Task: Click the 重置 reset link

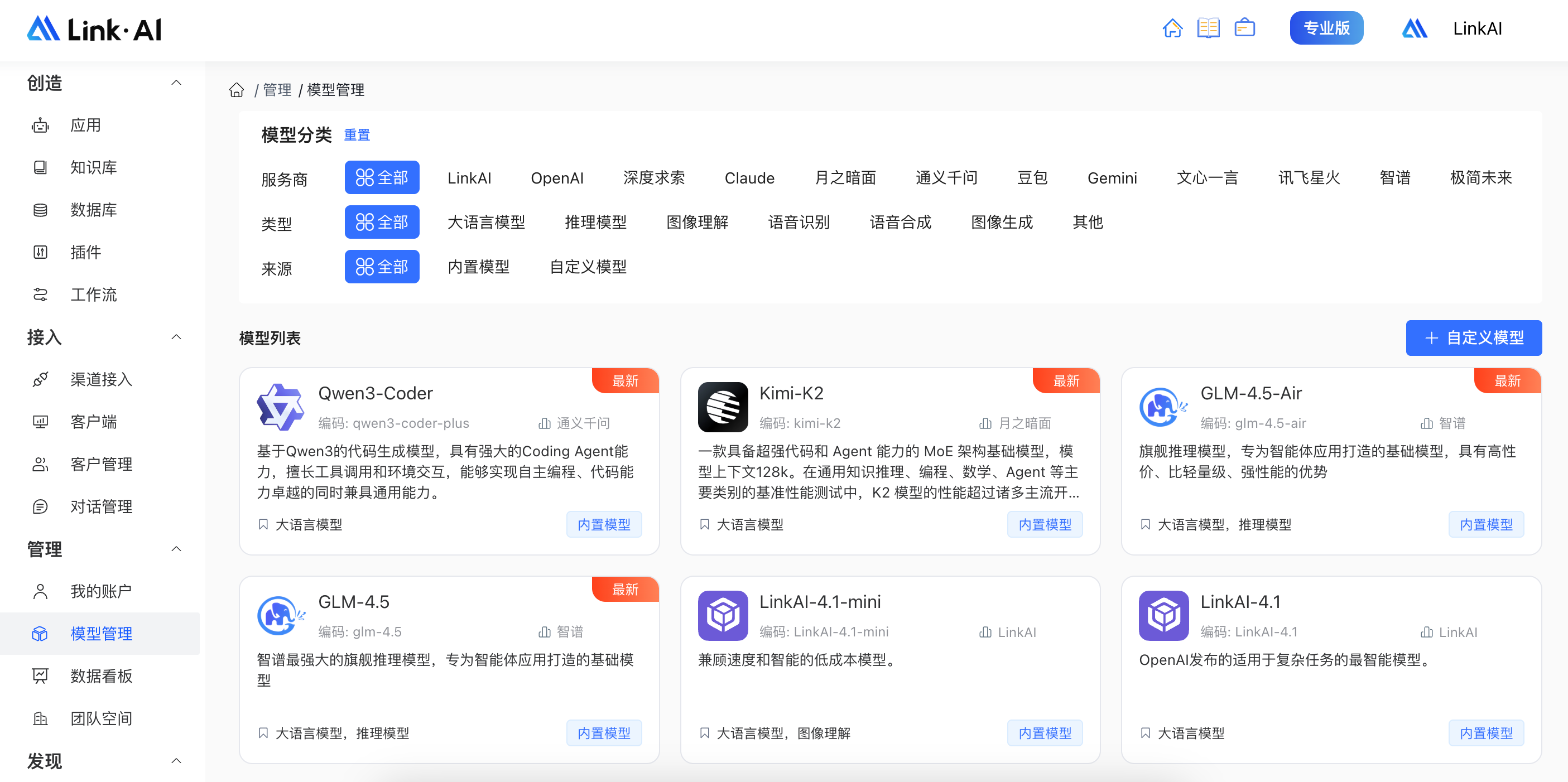Action: coord(357,135)
